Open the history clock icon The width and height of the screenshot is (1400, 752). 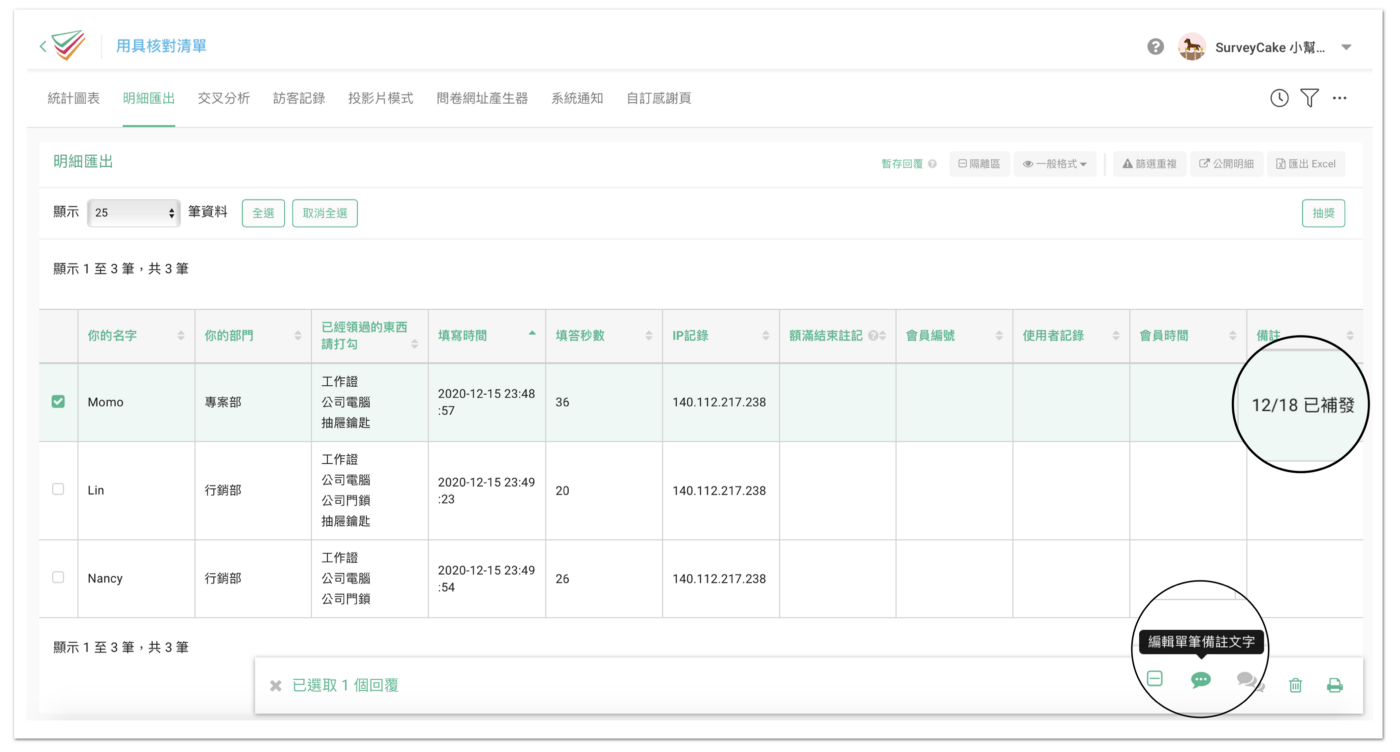[1279, 98]
